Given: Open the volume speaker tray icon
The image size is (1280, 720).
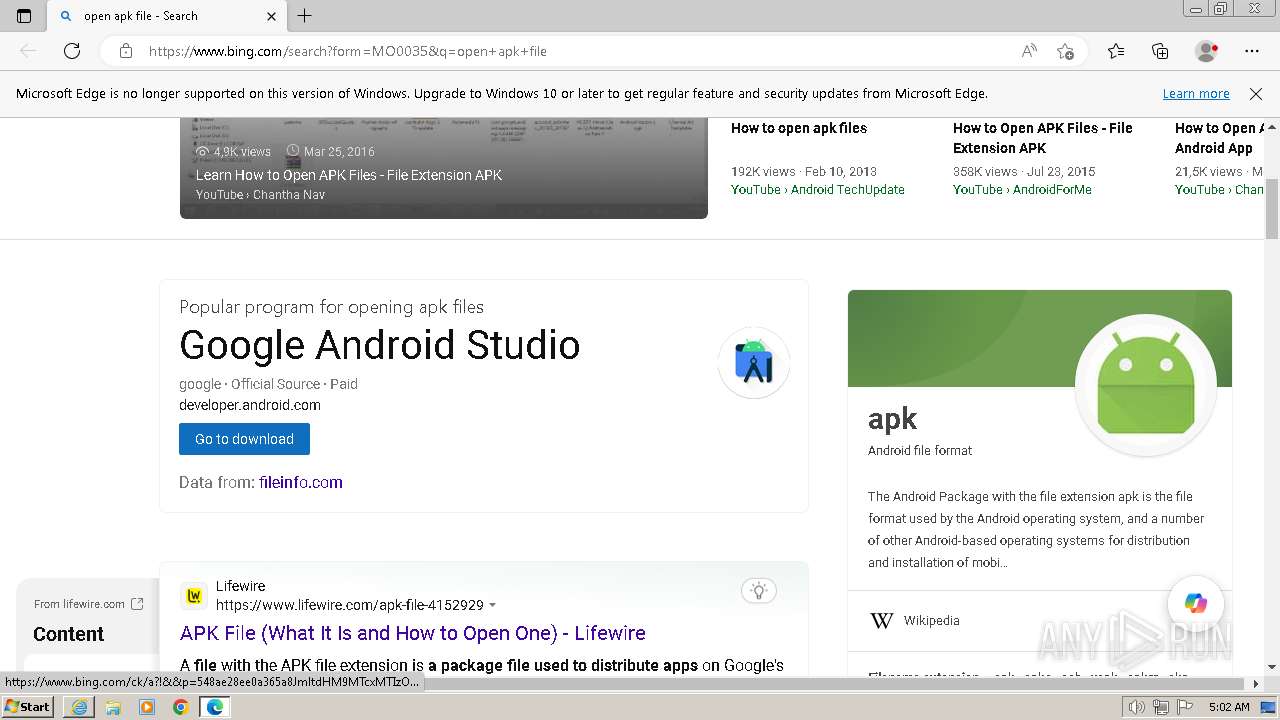Looking at the screenshot, I should coord(1136,707).
